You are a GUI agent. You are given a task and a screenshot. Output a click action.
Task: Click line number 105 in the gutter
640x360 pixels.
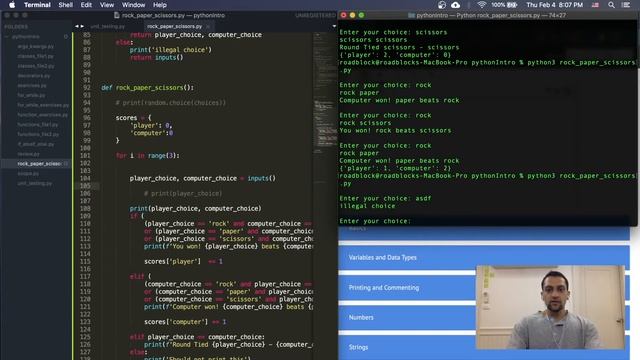(86, 186)
